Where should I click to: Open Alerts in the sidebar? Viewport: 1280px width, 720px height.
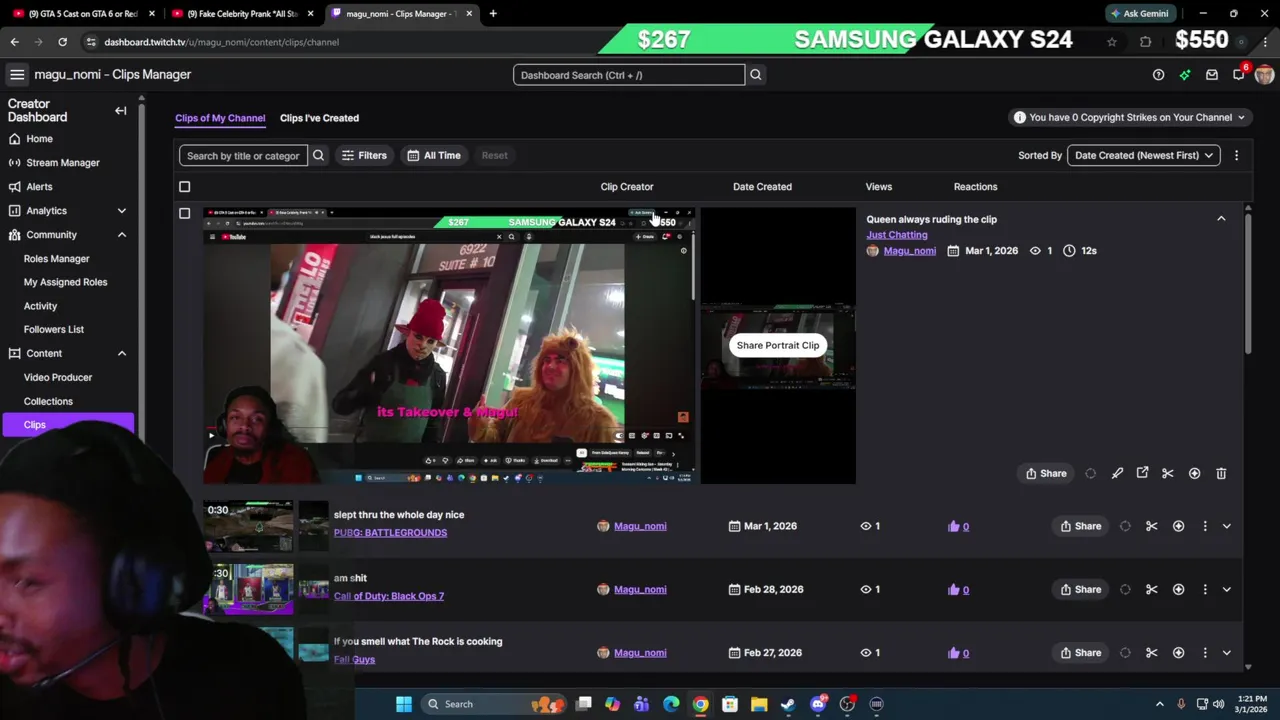[39, 187]
